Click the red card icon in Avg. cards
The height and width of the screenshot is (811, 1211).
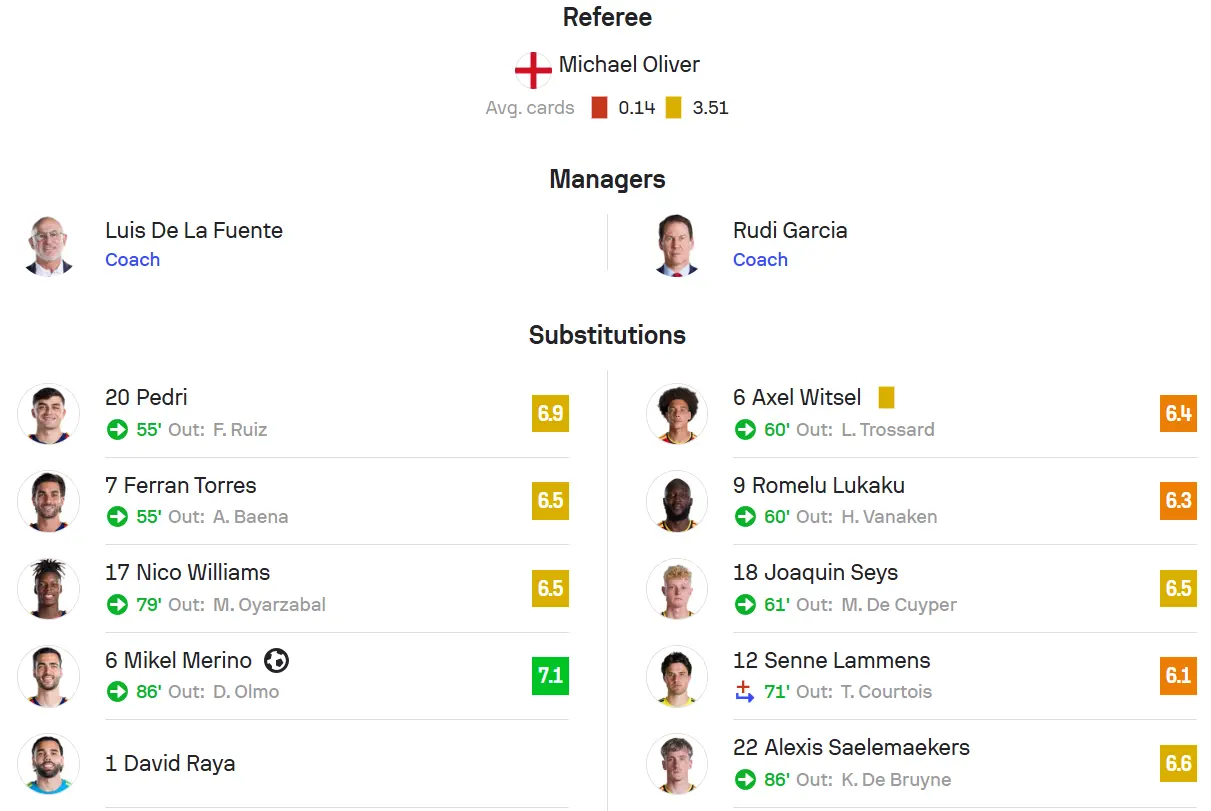coord(599,108)
